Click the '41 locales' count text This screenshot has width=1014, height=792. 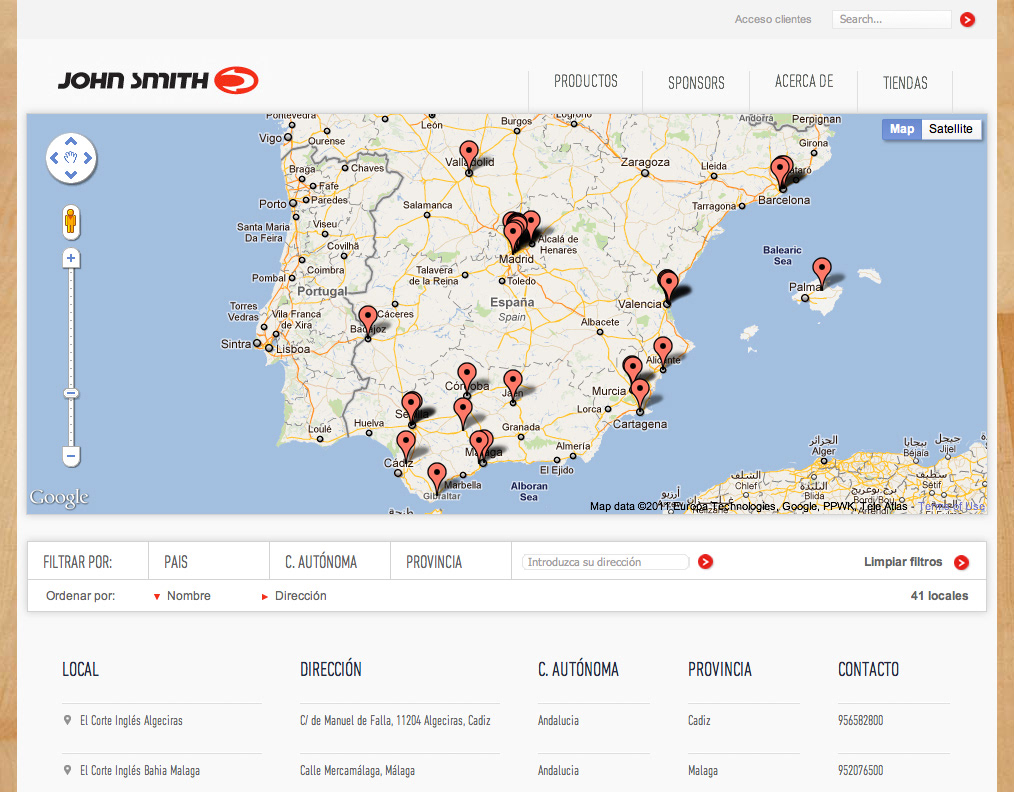pos(939,595)
